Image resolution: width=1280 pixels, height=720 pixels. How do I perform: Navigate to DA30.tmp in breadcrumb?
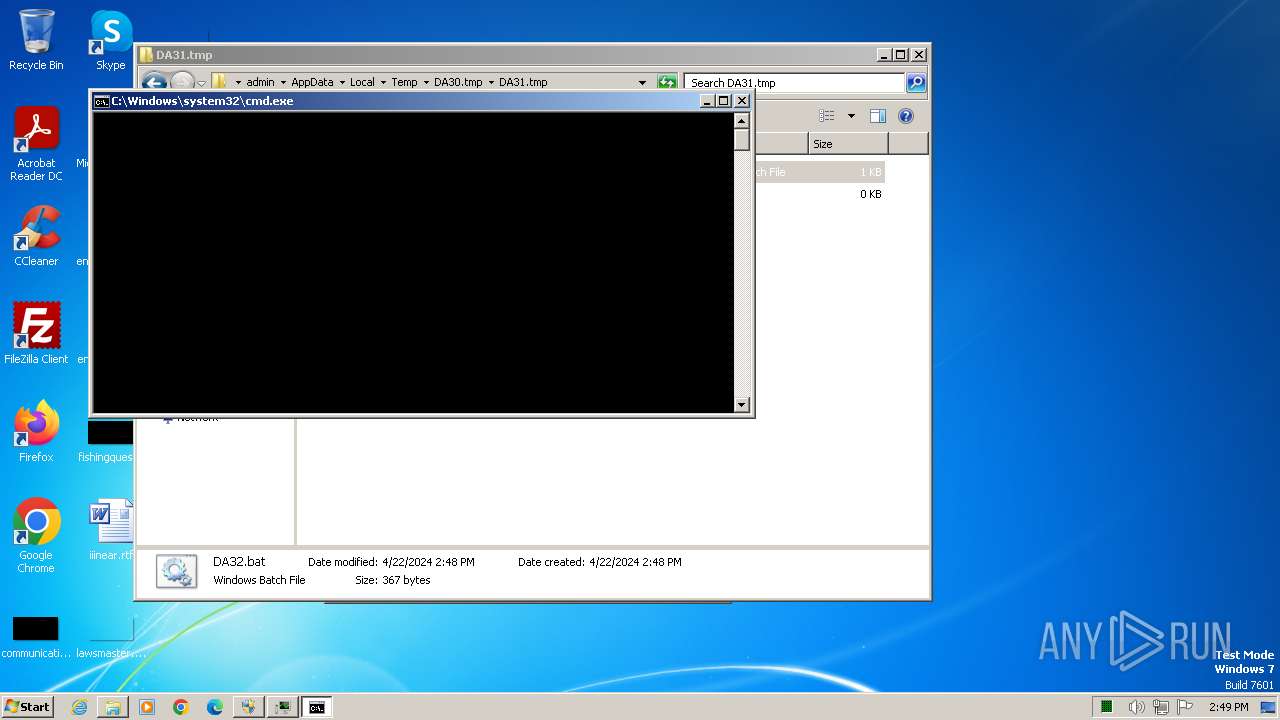point(458,82)
